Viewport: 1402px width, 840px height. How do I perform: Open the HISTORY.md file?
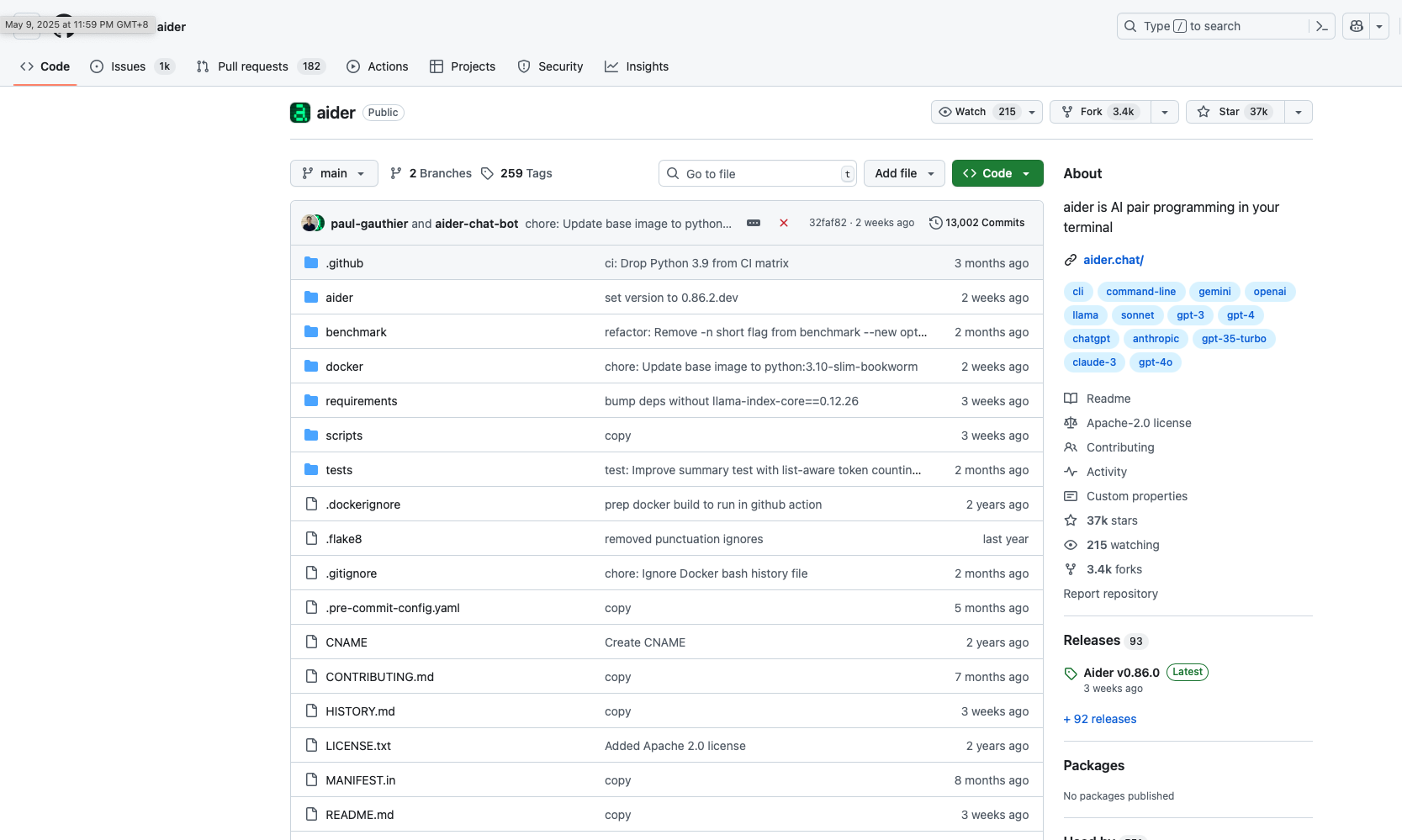click(360, 711)
